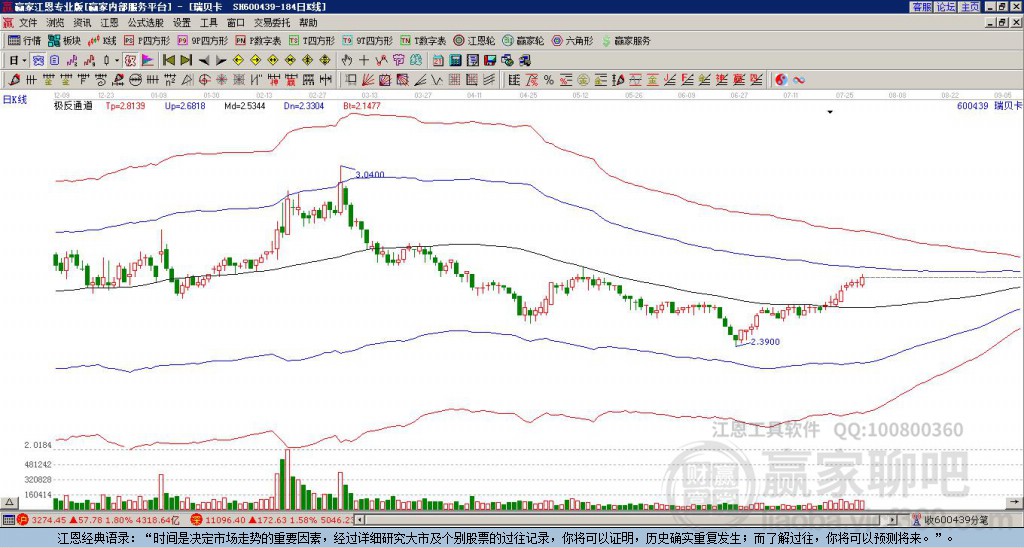Click the 收600439分笔 status entry

(x=951, y=520)
